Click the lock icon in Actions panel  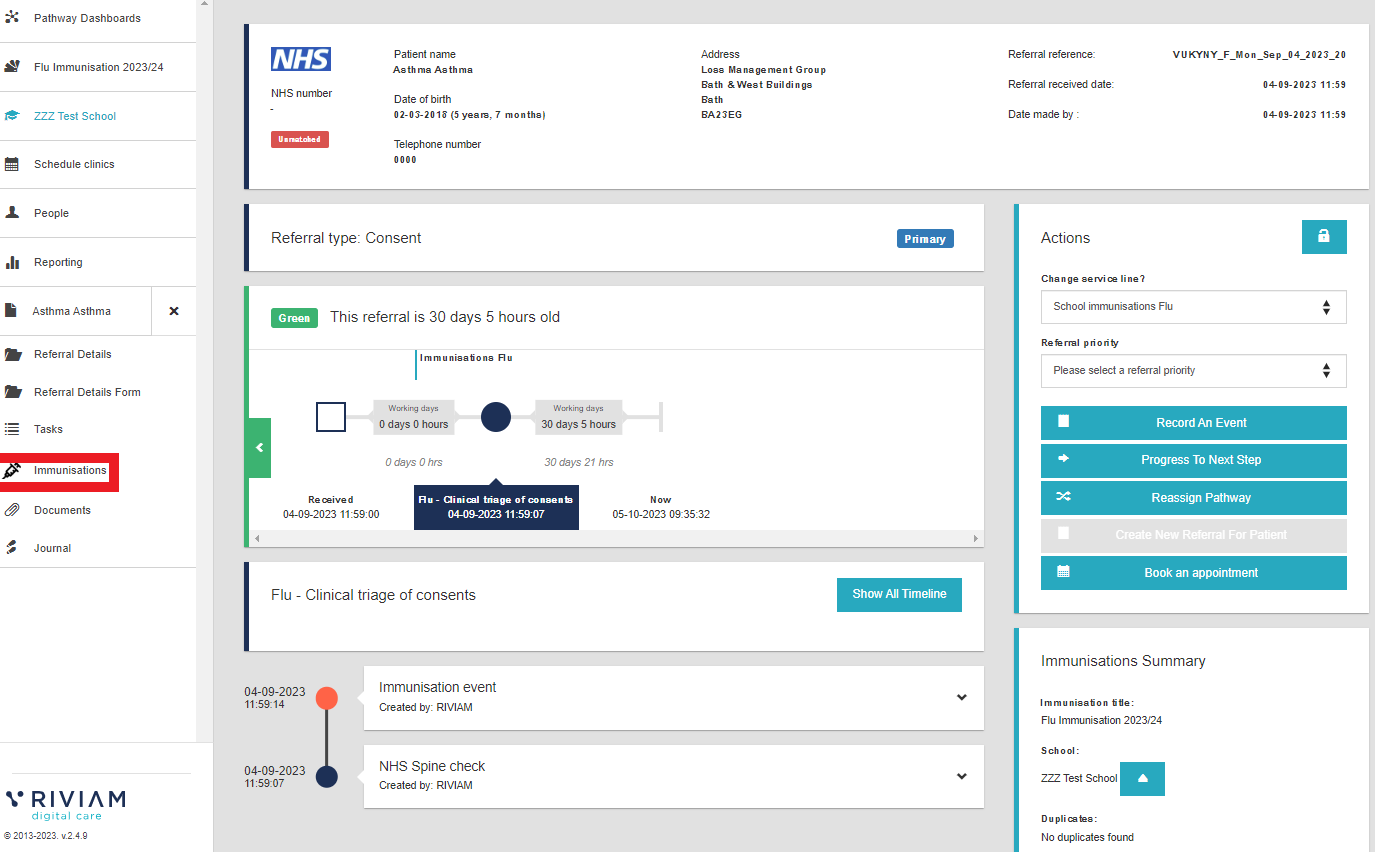click(x=1323, y=237)
